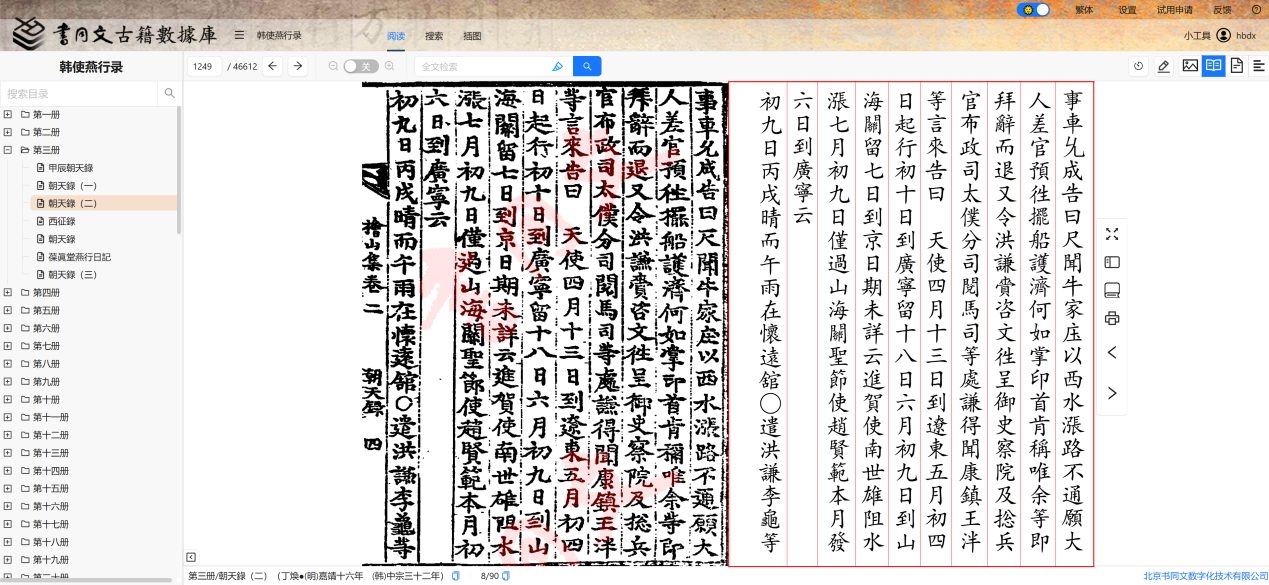Select the text-only document view icon
This screenshot has width=1269, height=585.
pyautogui.click(x=1237, y=66)
